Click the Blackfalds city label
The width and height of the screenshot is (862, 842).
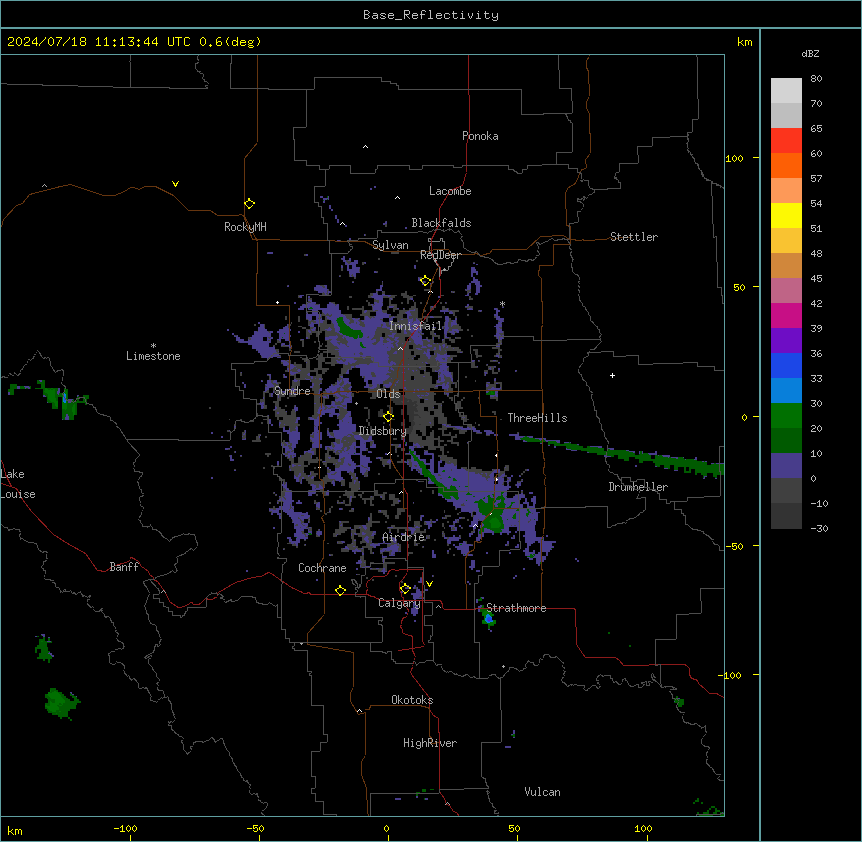point(441,223)
